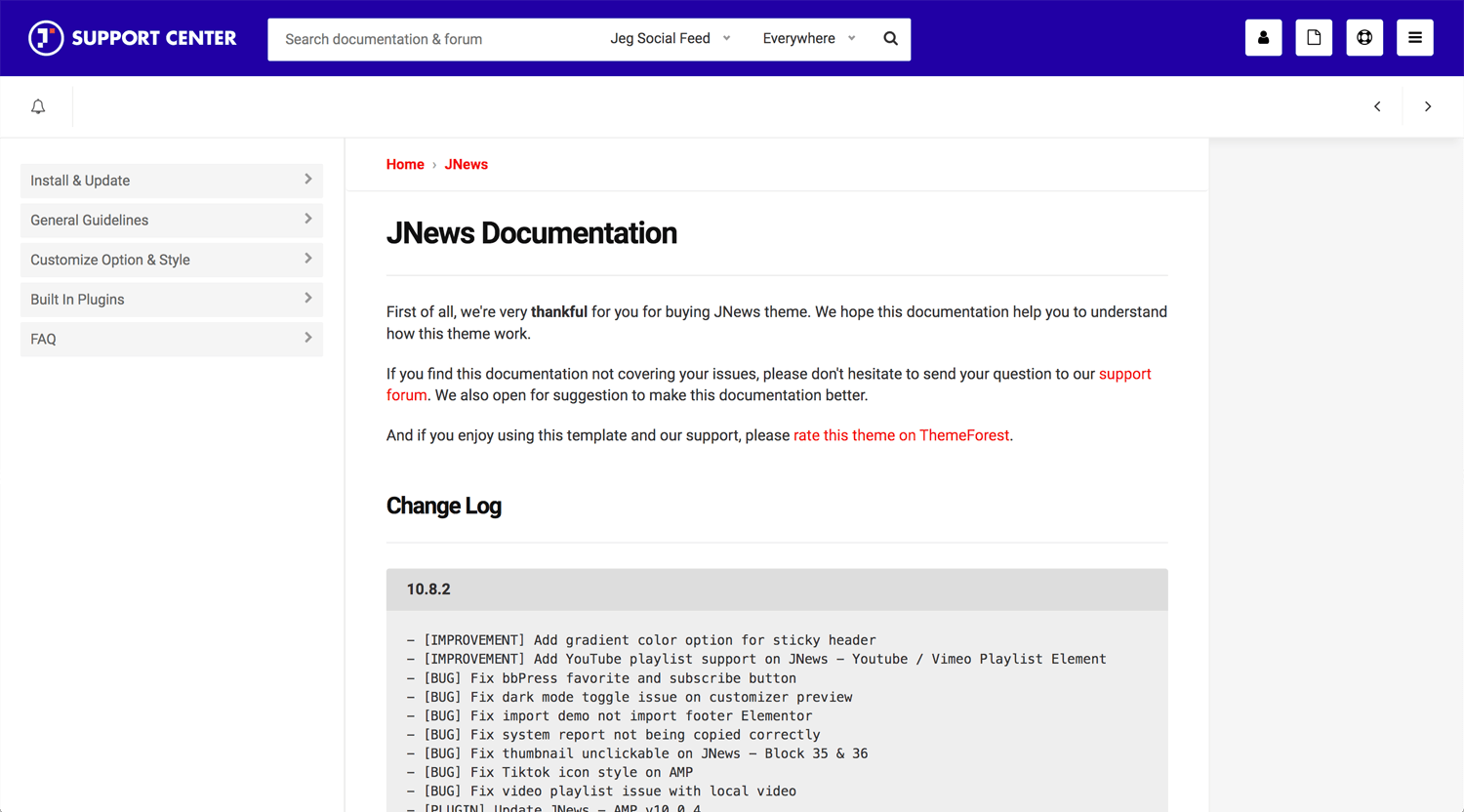
Task: Open the user account icon
Action: point(1263,38)
